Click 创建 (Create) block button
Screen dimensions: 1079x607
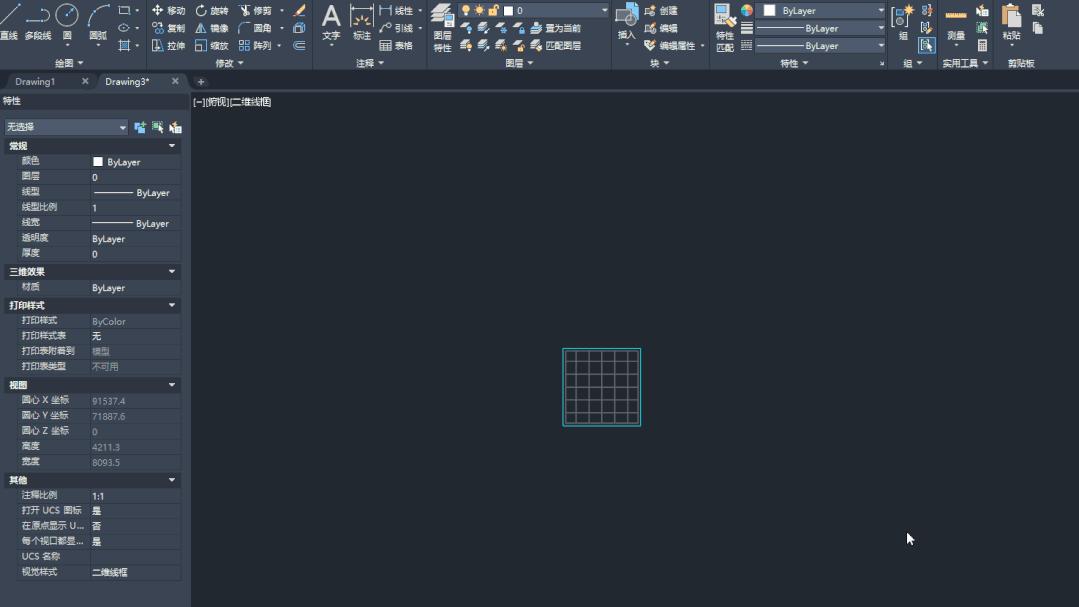point(661,10)
